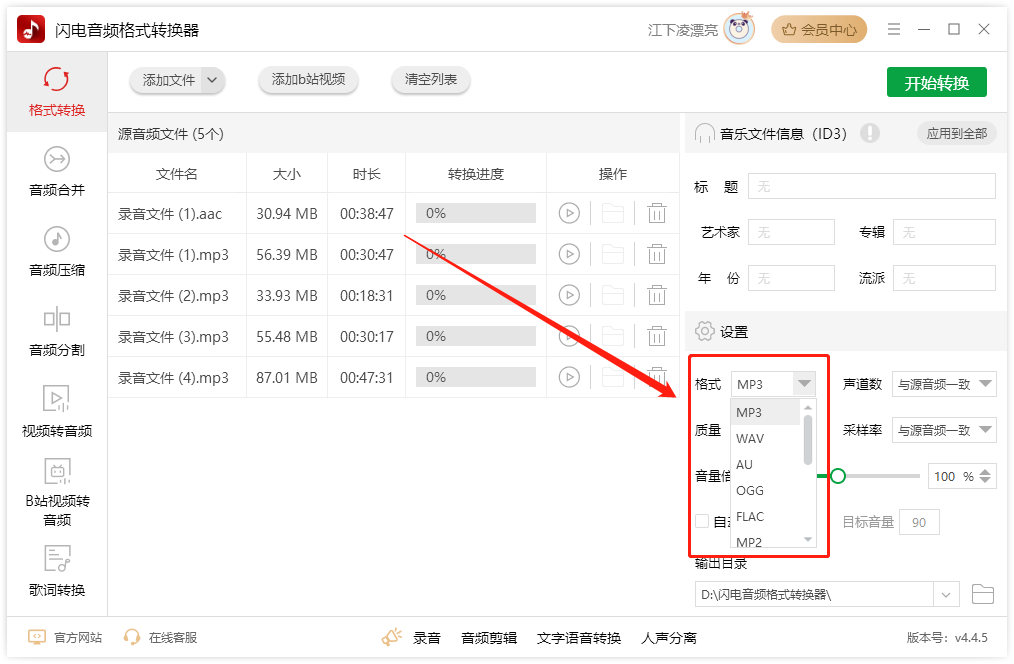Expand the 采样率 sample rate dropdown

[x=943, y=430]
